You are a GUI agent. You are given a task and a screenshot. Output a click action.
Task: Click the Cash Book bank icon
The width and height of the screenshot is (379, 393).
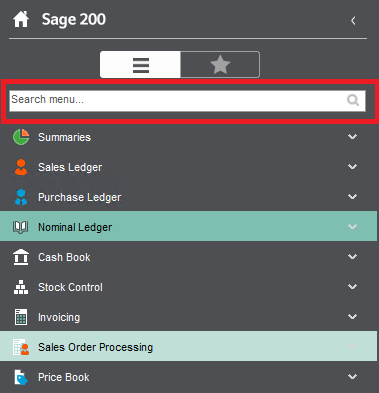pos(21,257)
